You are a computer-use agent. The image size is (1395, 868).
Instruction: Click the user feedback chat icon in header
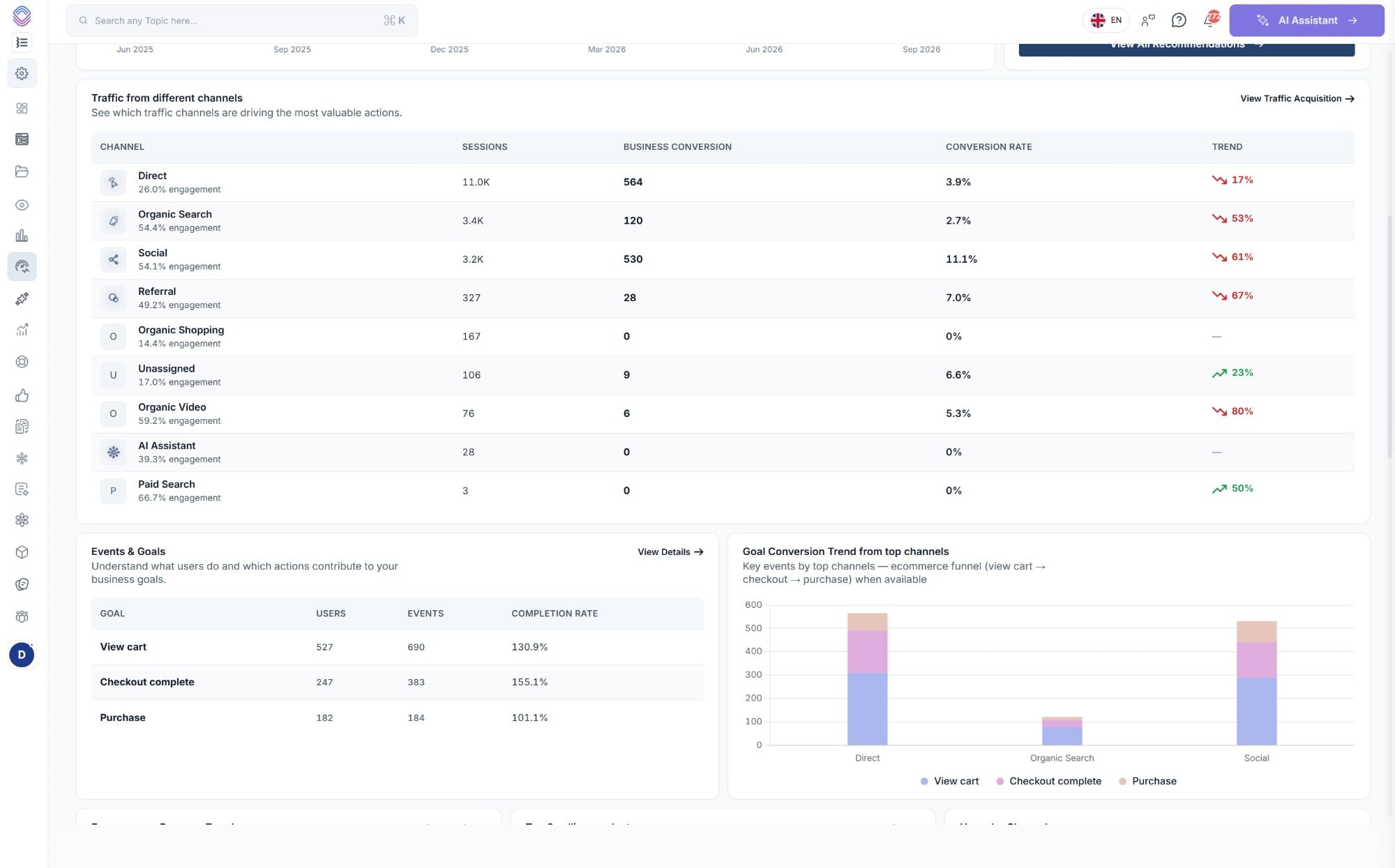[1148, 20]
